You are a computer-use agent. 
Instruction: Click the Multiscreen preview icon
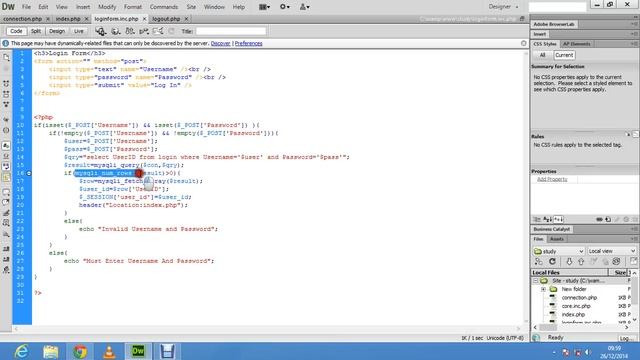100,31
